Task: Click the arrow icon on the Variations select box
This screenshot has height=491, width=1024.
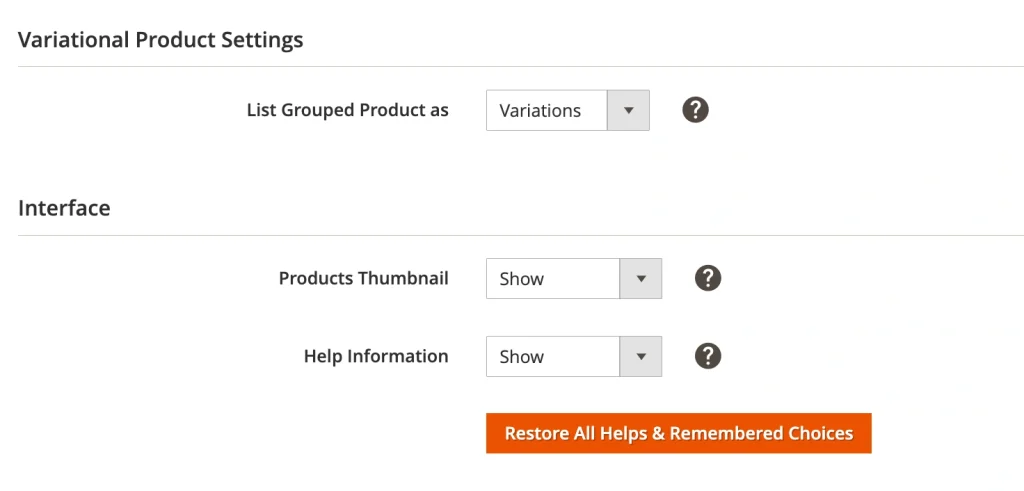Action: coord(628,110)
